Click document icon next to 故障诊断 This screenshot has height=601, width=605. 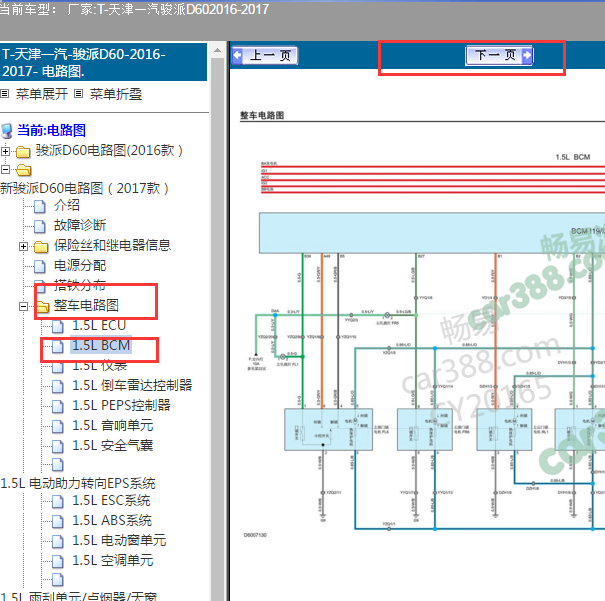(39, 226)
